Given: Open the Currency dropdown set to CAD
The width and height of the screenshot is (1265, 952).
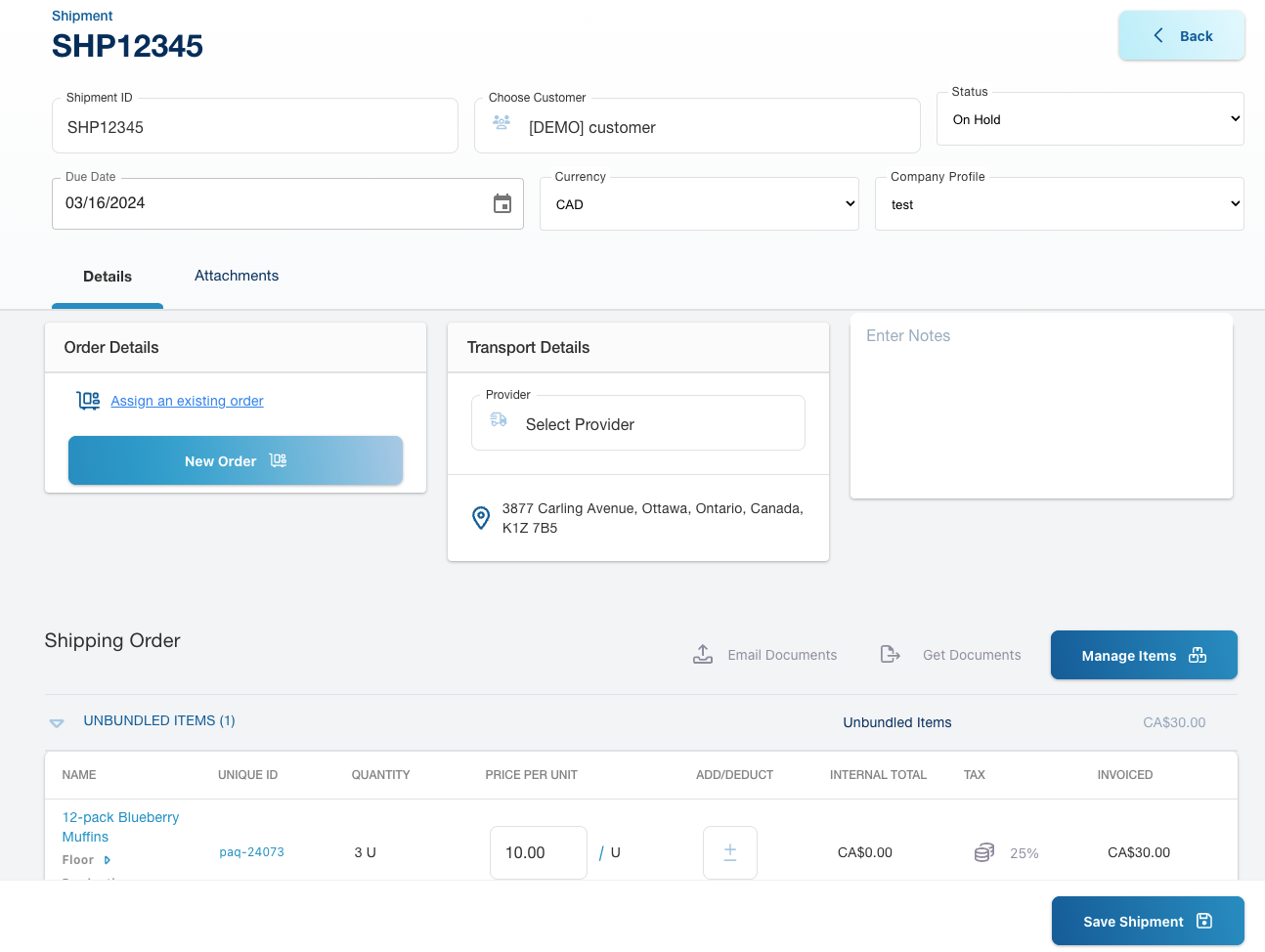Looking at the screenshot, I should [698, 204].
